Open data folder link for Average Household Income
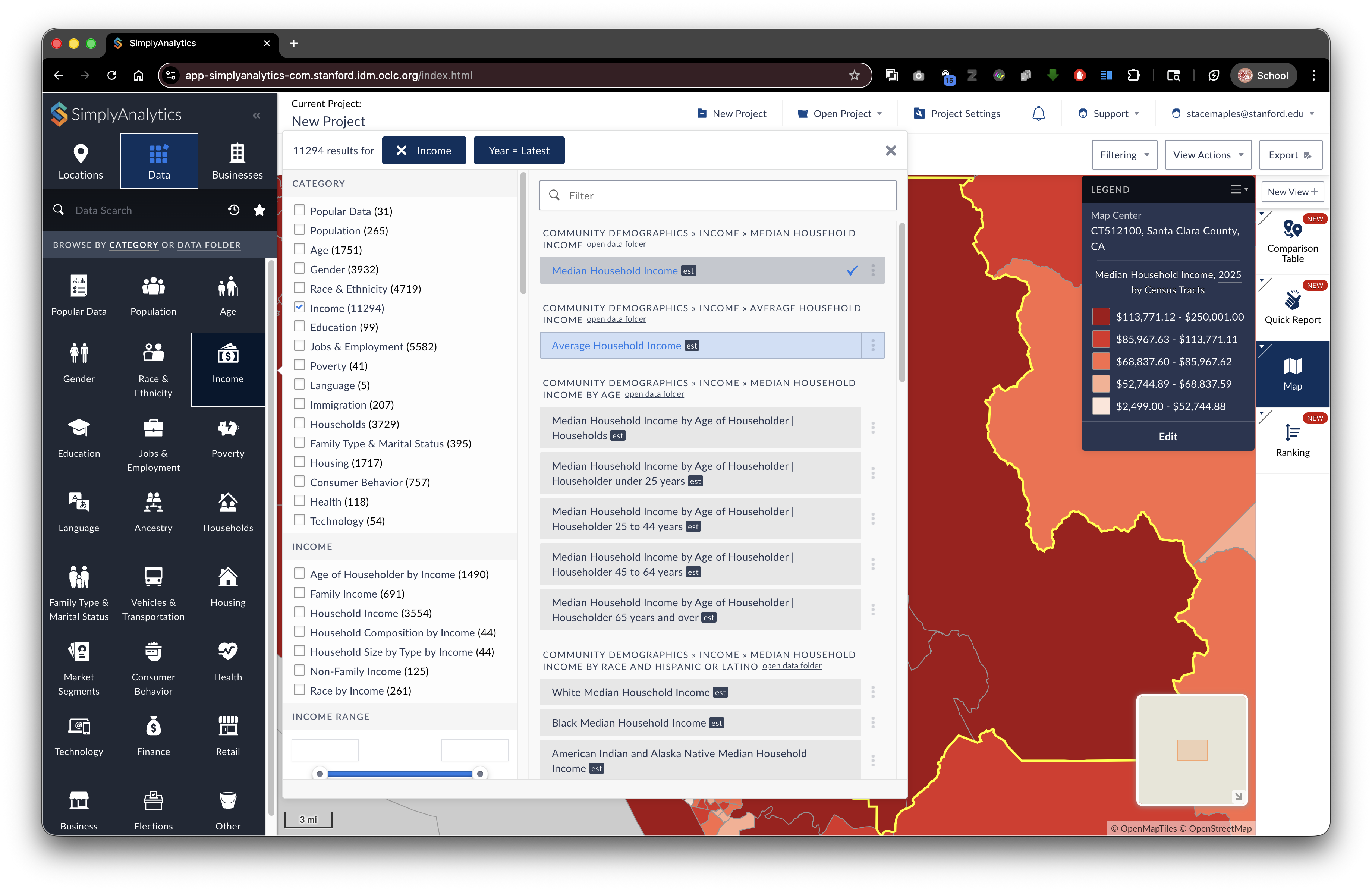Screen dimensions: 1372x891 pos(616,319)
